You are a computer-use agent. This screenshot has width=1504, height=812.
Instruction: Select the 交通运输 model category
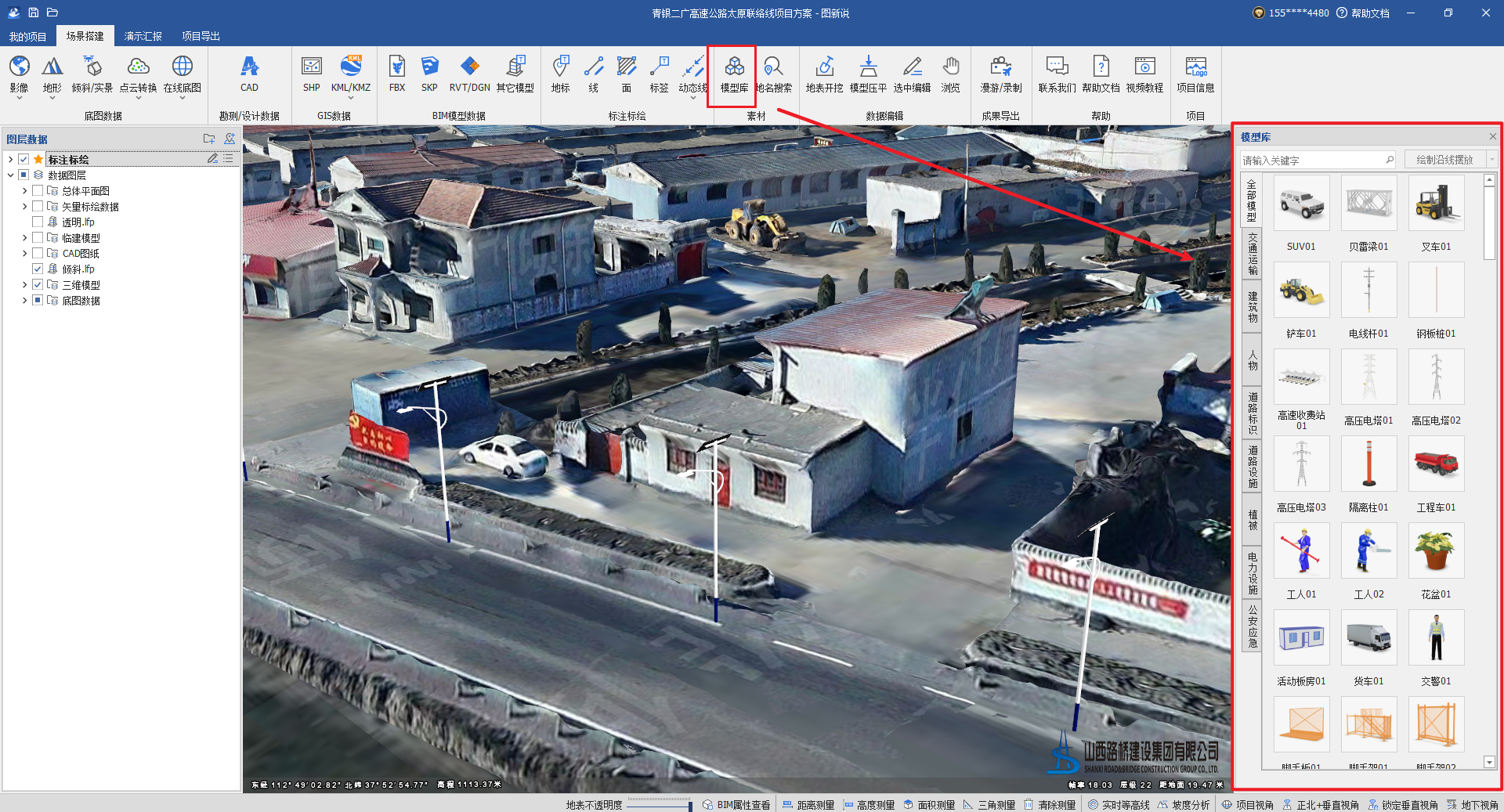1252,254
